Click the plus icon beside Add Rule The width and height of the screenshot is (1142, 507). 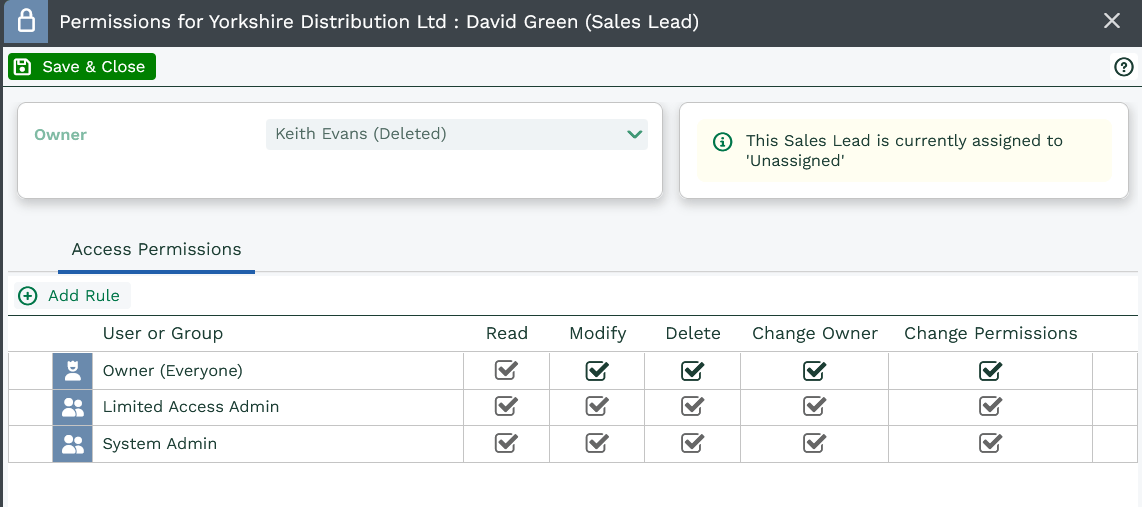(28, 296)
